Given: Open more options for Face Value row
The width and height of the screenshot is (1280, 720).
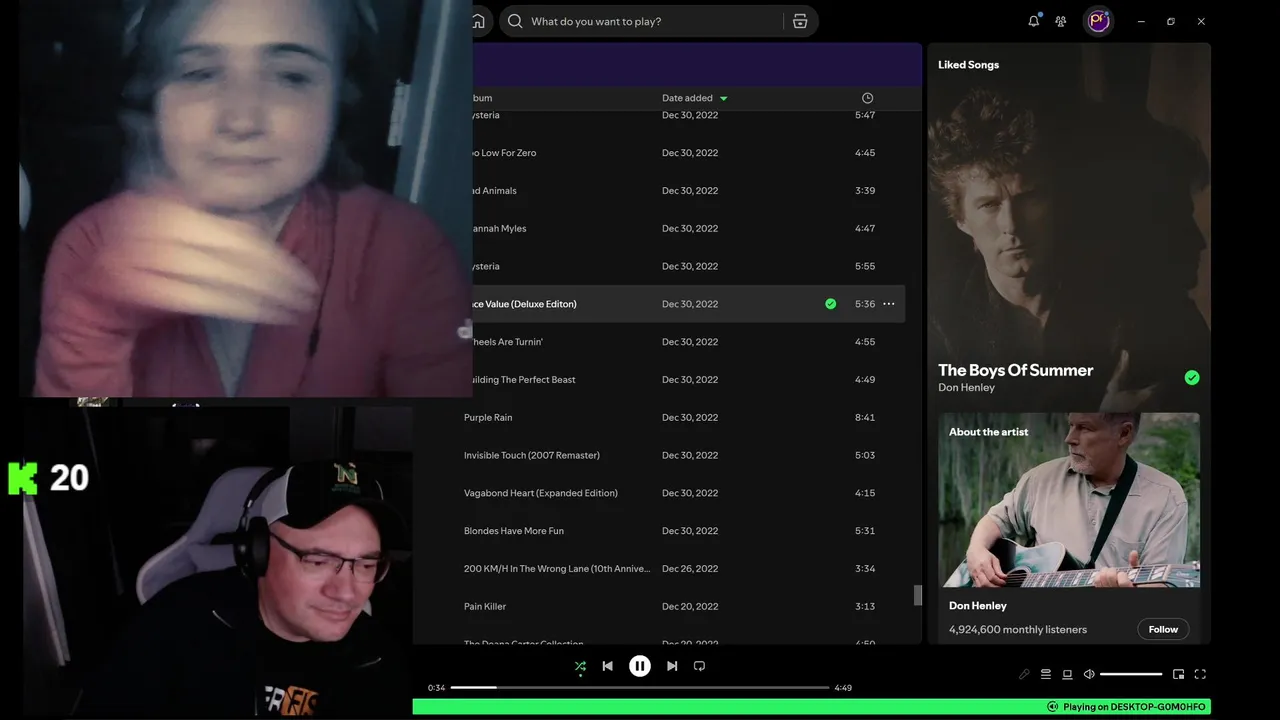Looking at the screenshot, I should (x=888, y=304).
